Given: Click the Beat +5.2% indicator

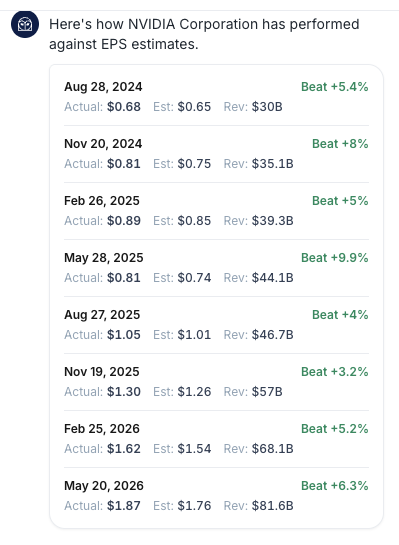Looking at the screenshot, I should [334, 429].
